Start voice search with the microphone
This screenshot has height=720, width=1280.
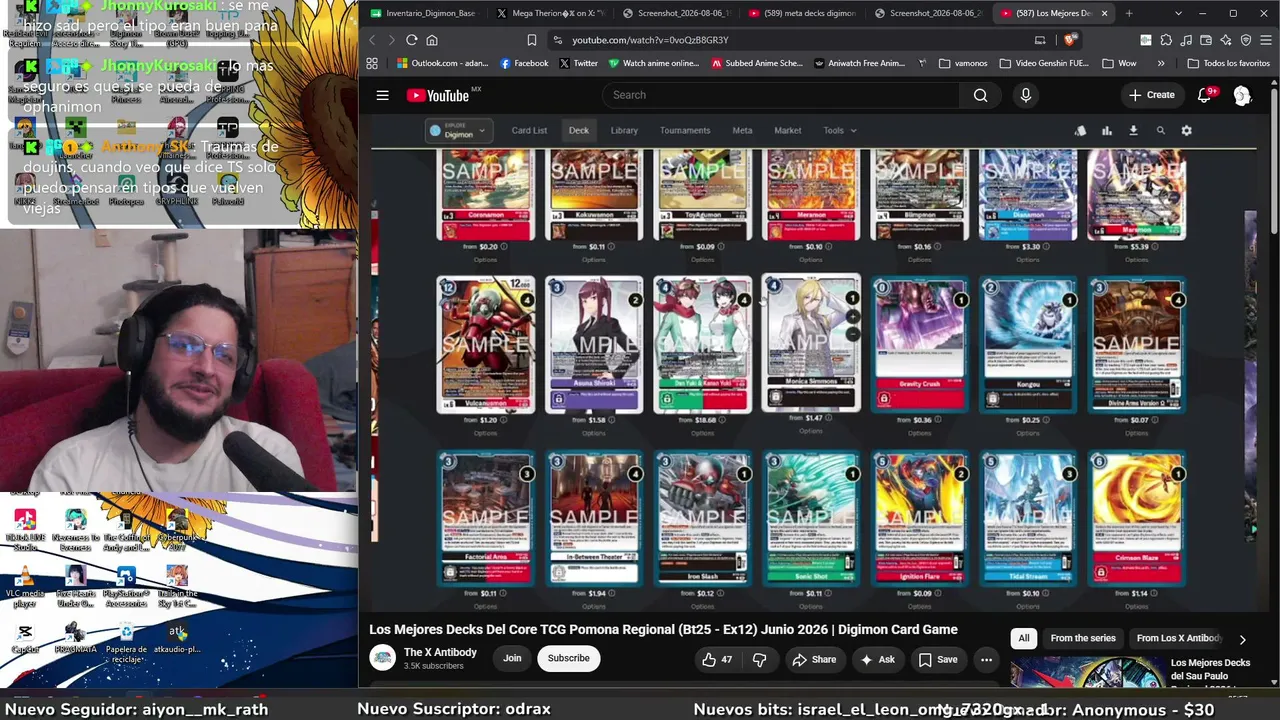click(1025, 95)
